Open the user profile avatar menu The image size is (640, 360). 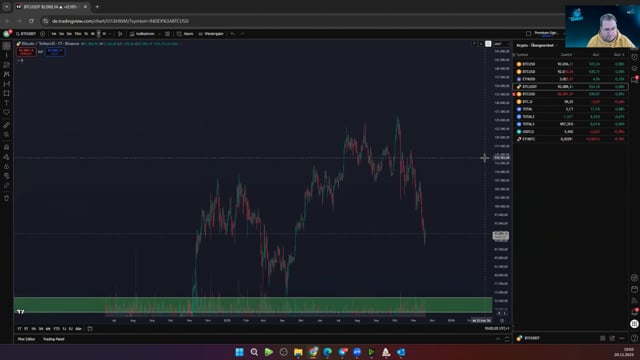click(7, 34)
